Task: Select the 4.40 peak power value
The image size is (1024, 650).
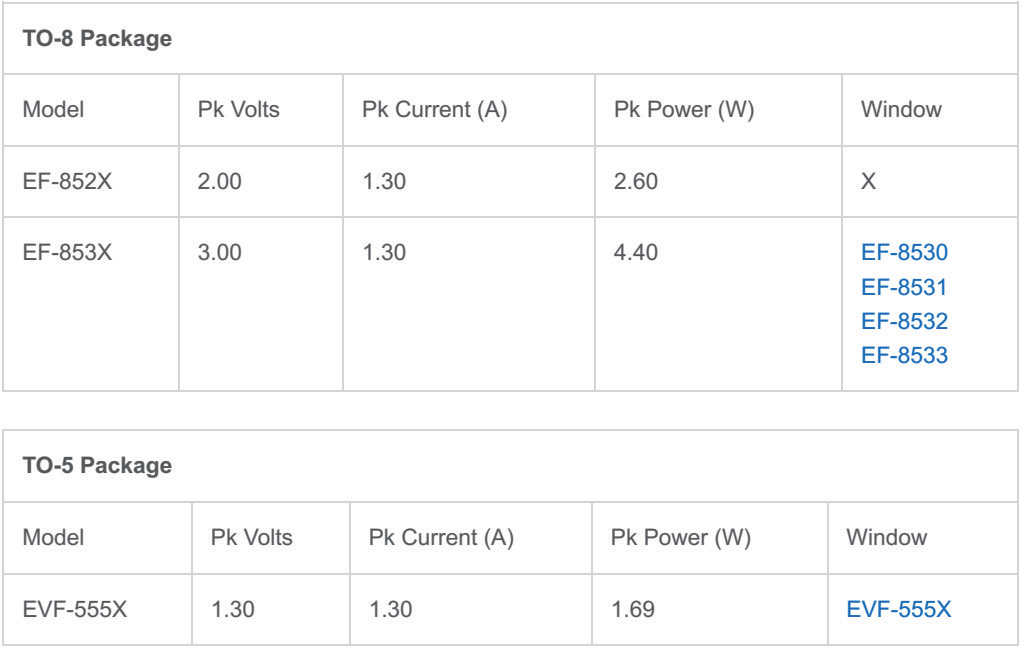Action: (636, 253)
